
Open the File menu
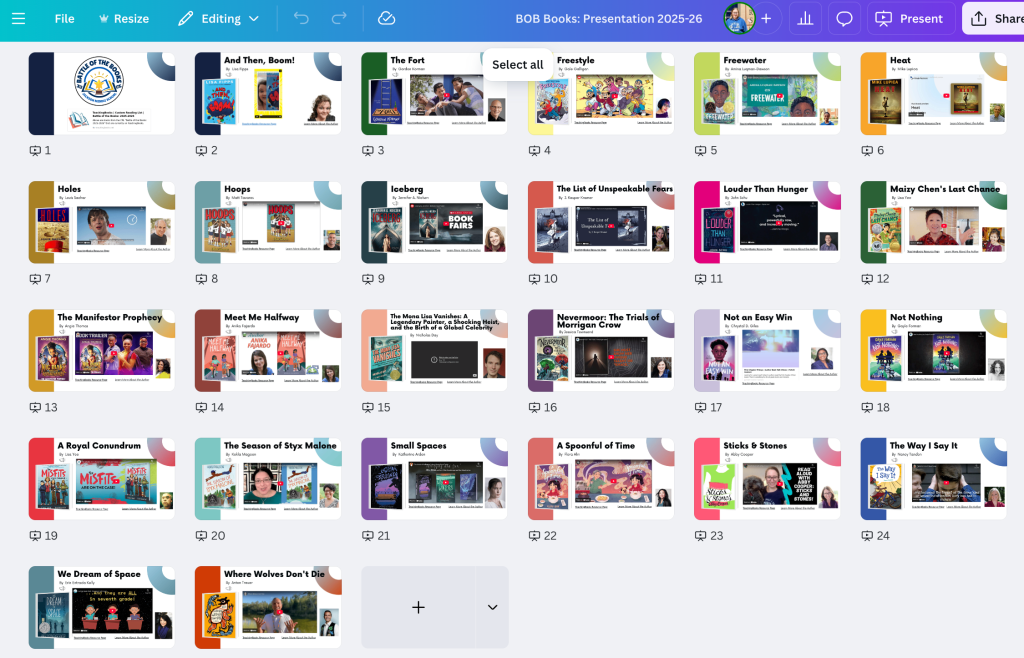pyautogui.click(x=66, y=18)
